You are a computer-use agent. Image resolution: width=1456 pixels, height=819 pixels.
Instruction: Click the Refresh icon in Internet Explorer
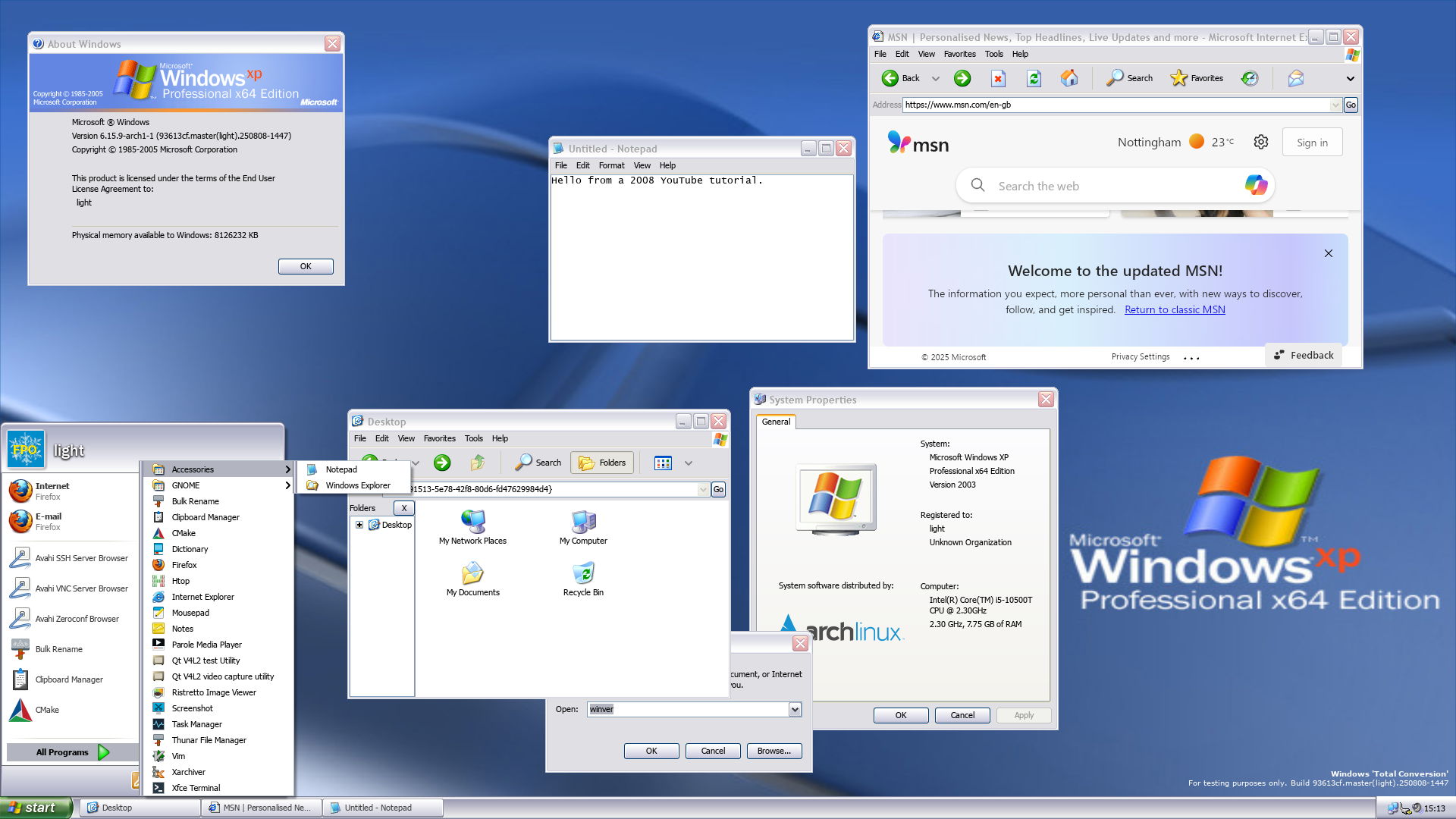pyautogui.click(x=1034, y=78)
